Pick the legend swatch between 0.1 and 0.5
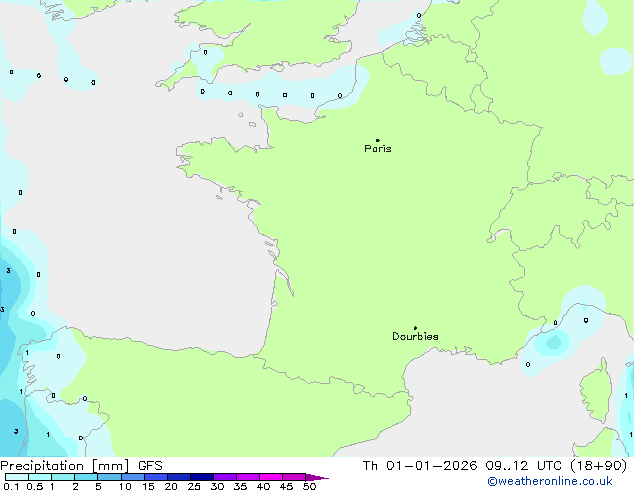Screen dimensions: 634x490 (x=17, y=477)
